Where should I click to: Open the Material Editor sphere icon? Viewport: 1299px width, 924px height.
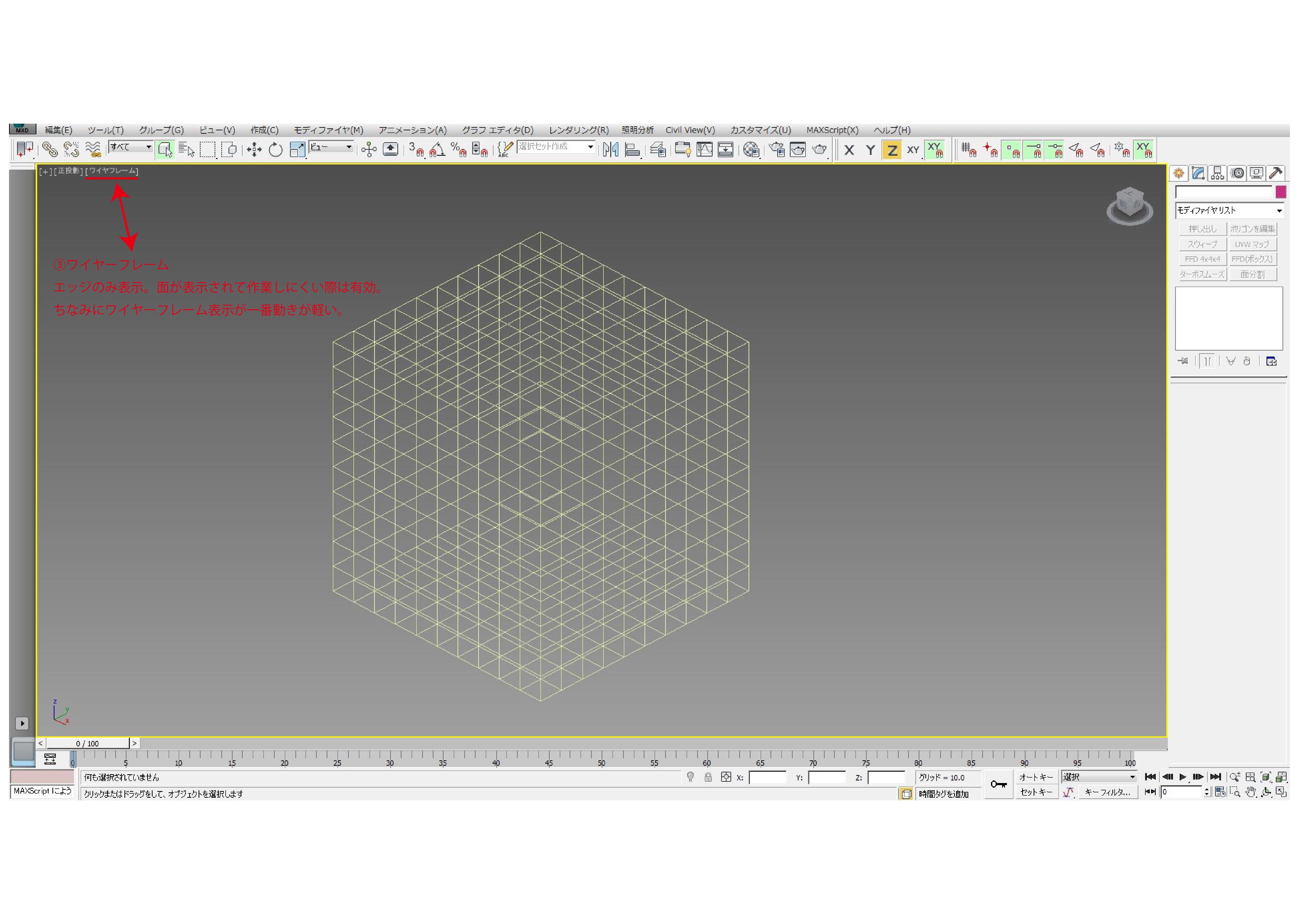tap(751, 150)
